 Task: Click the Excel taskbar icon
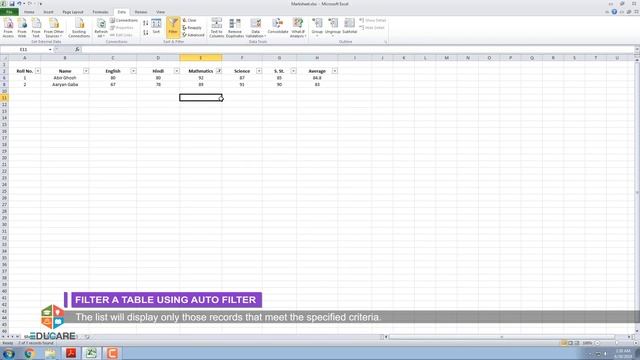click(91, 353)
